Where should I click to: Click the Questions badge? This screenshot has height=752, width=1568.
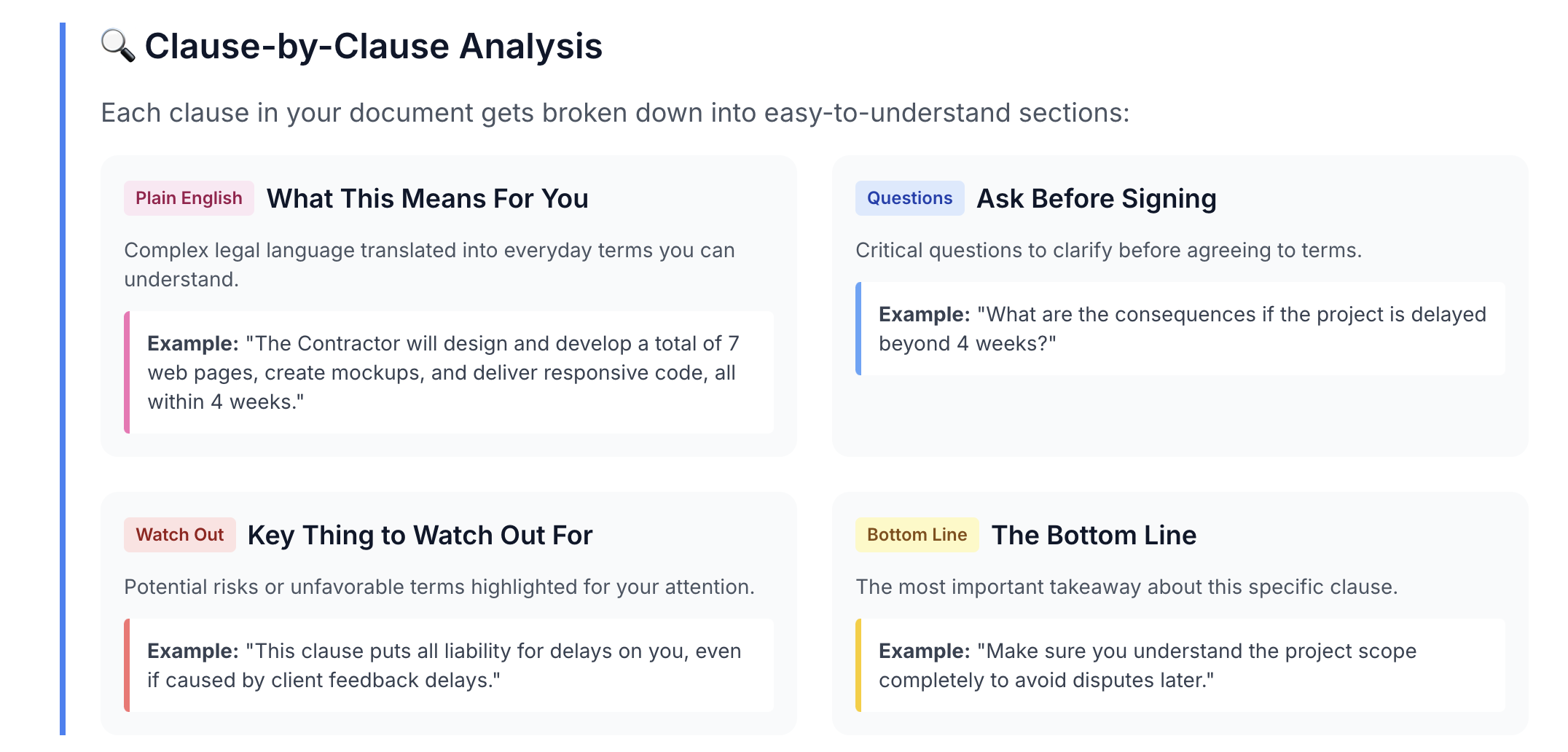pos(909,198)
